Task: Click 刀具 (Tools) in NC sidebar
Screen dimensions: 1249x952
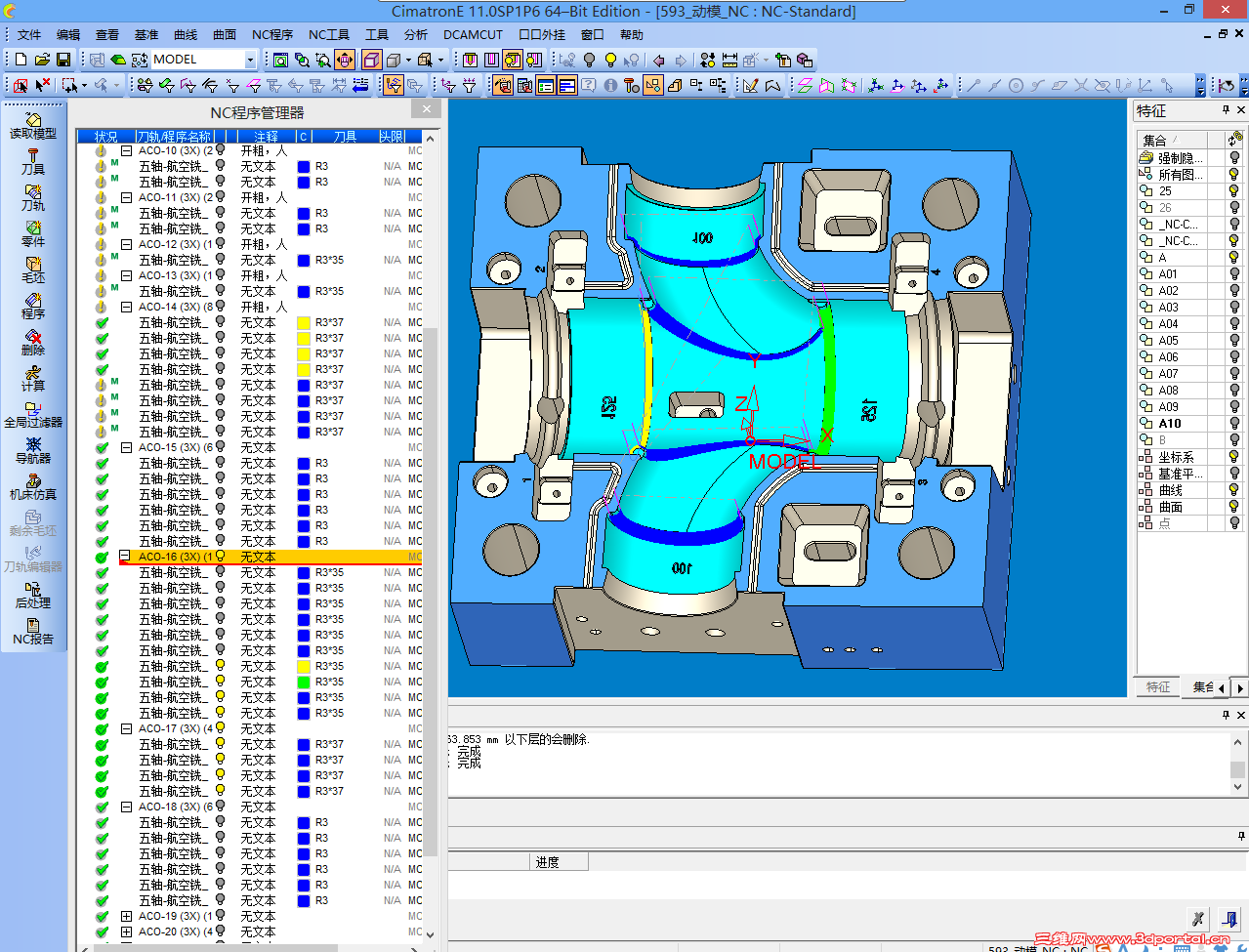Action: (33, 162)
